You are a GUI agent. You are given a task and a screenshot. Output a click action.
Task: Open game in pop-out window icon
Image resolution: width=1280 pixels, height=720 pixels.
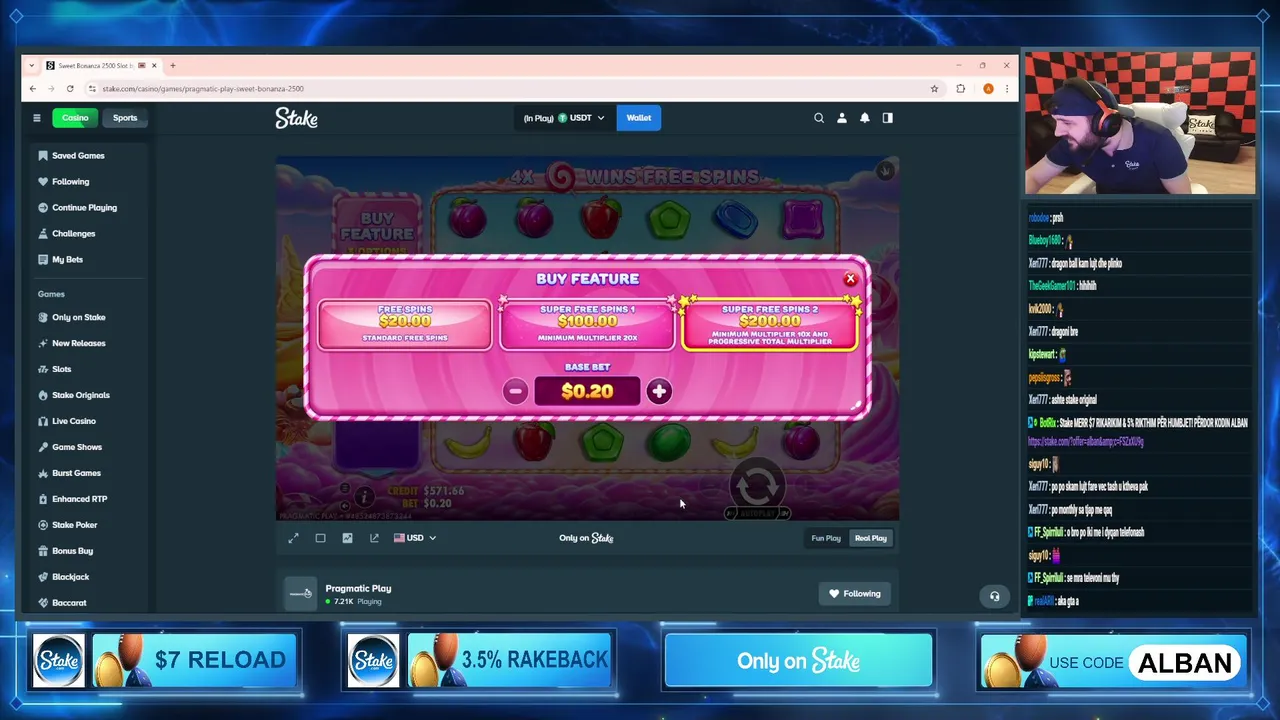click(x=374, y=538)
